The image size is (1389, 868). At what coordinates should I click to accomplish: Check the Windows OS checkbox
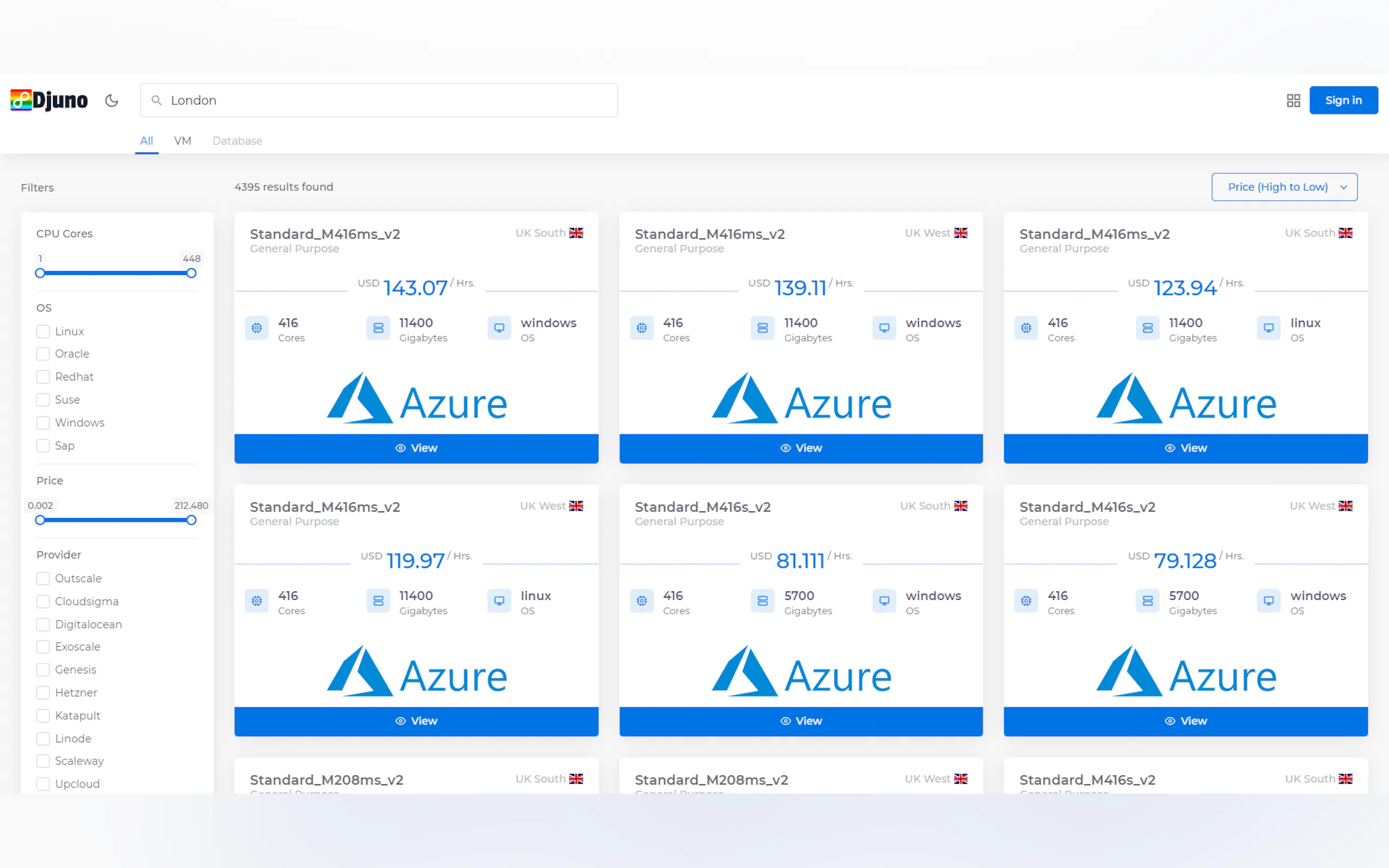point(43,423)
